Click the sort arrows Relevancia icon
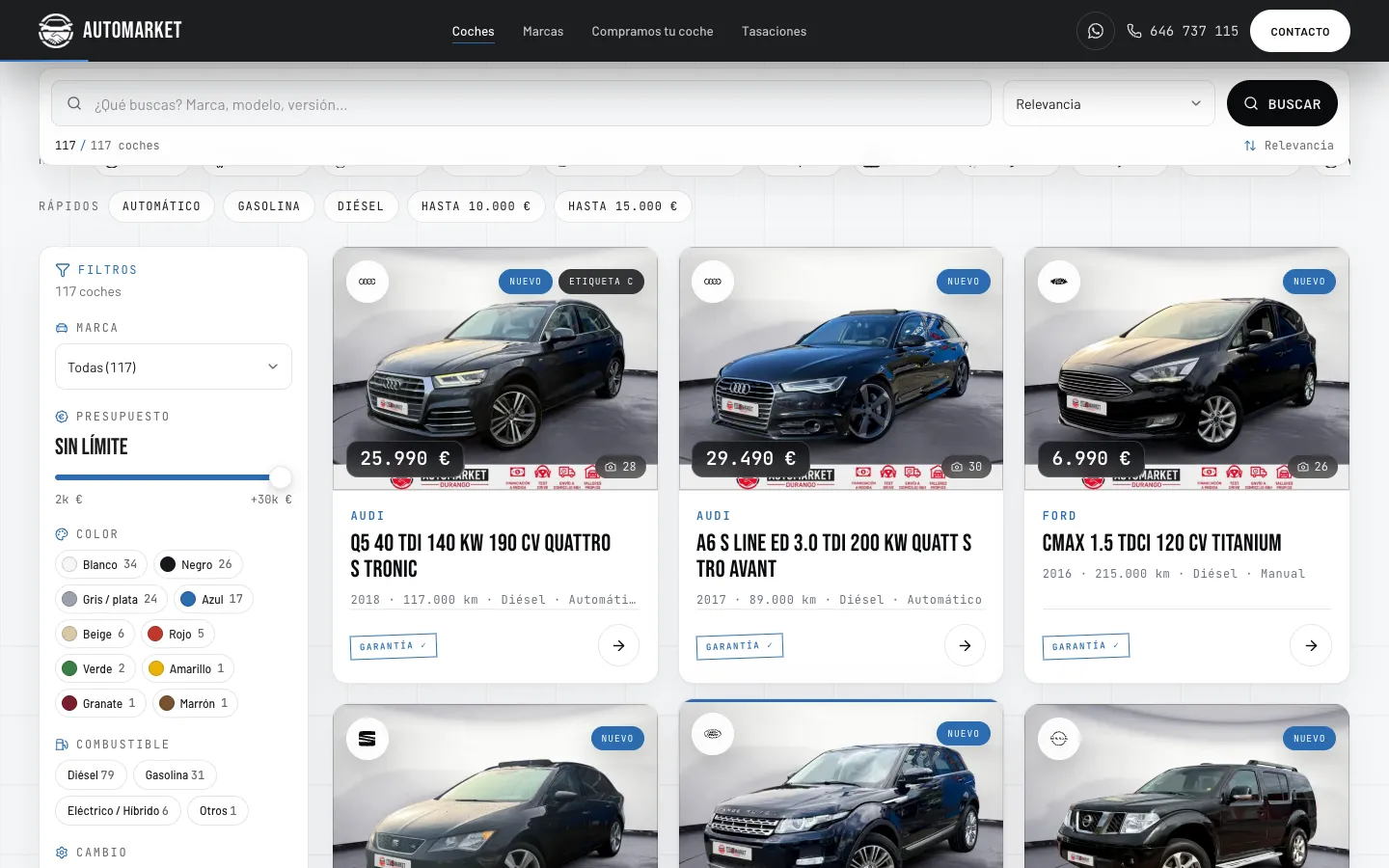This screenshot has height=868, width=1389. click(1250, 146)
